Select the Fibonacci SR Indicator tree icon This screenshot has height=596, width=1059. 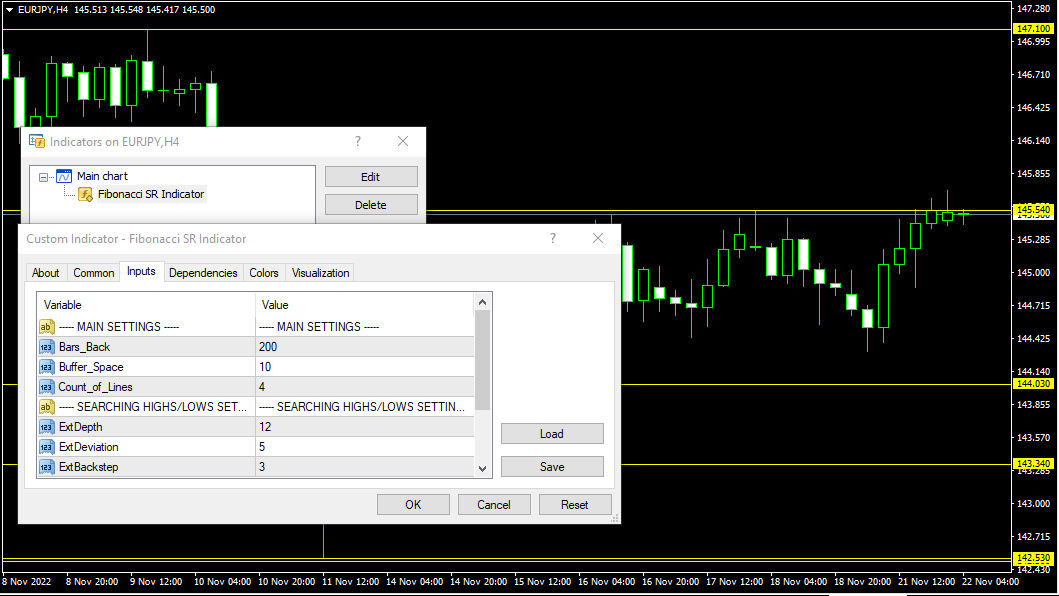tap(86, 194)
